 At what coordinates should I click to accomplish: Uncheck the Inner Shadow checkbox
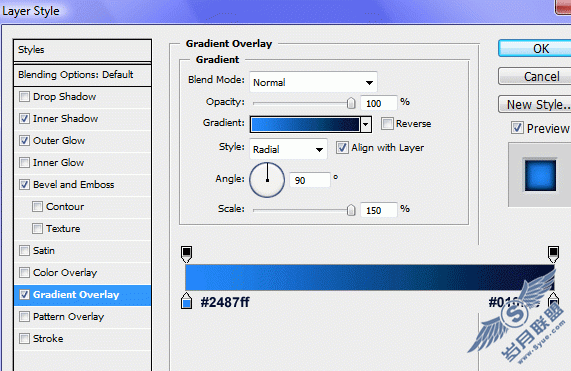click(24, 119)
